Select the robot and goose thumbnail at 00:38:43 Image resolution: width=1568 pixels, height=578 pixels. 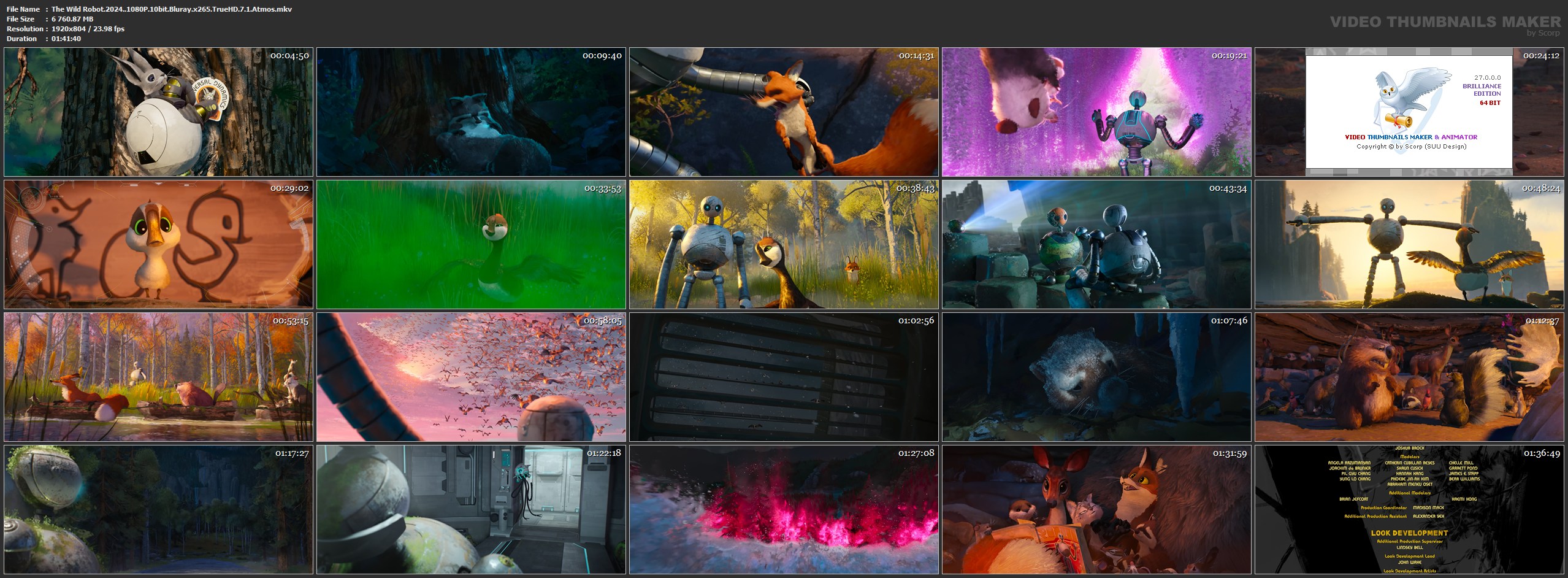click(x=784, y=244)
